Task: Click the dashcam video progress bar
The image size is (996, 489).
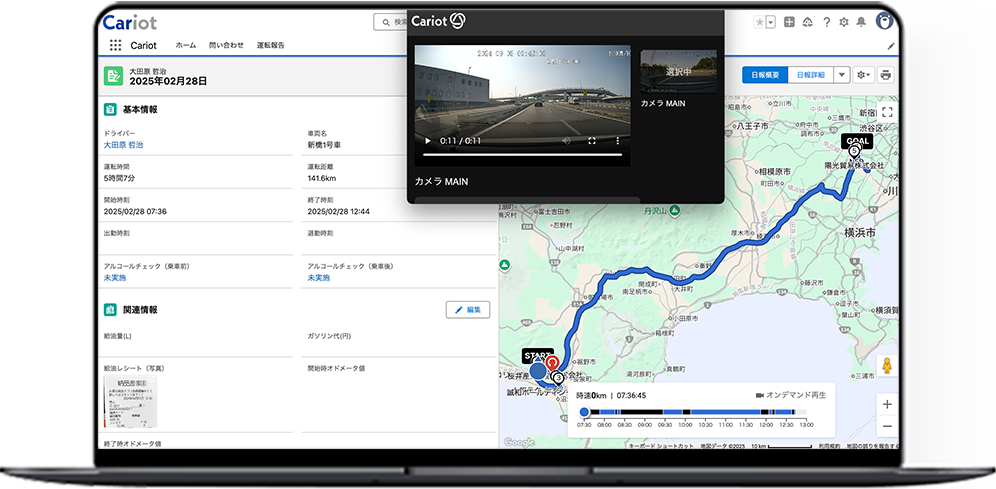Action: click(522, 154)
